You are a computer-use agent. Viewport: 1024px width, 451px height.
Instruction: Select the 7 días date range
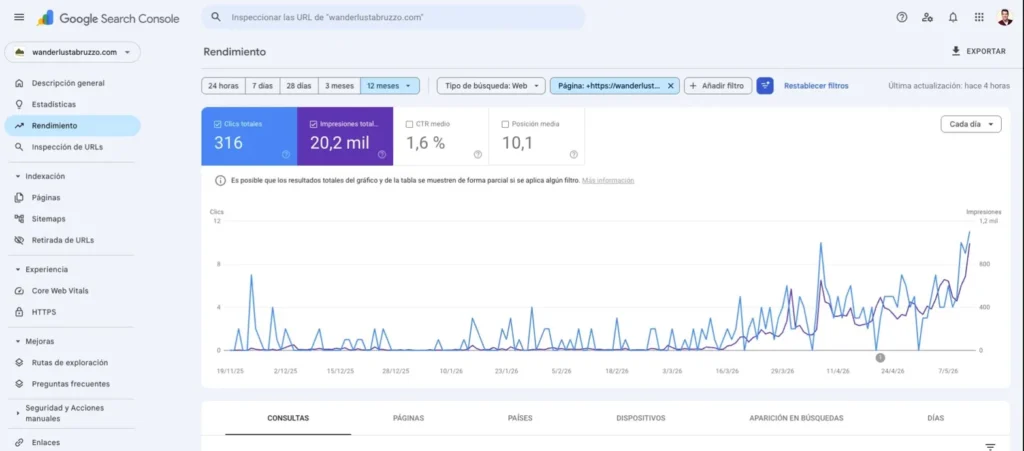263,86
